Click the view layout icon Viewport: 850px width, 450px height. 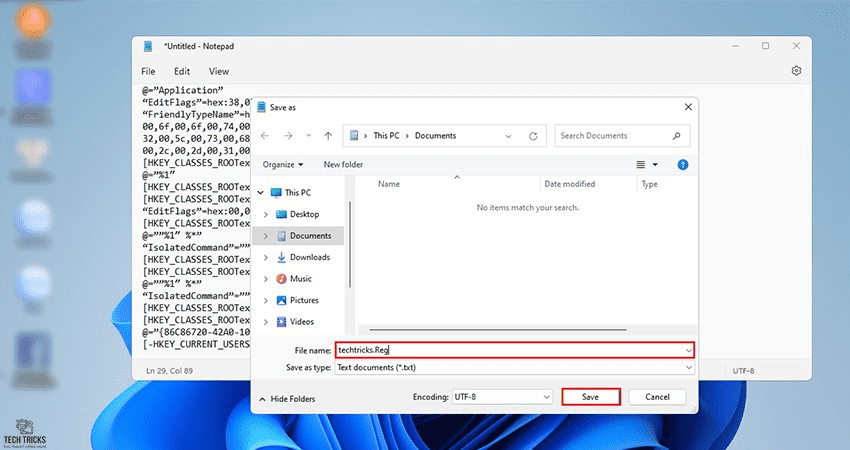[640, 164]
